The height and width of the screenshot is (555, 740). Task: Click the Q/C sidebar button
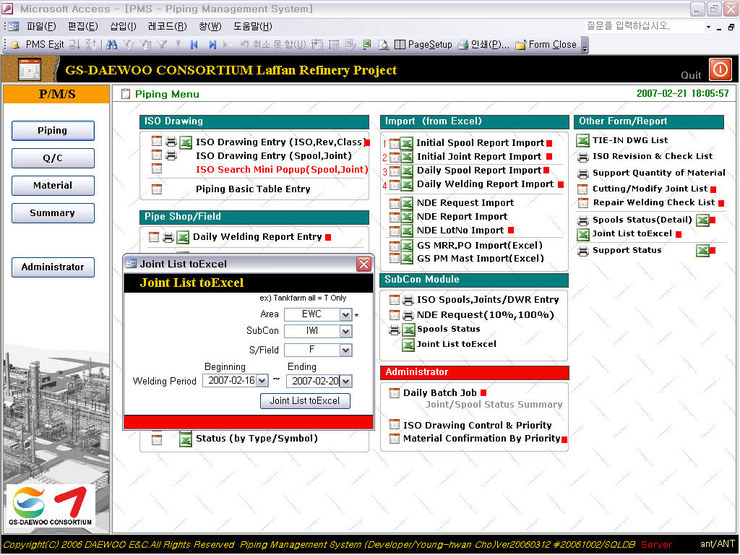tap(53, 158)
